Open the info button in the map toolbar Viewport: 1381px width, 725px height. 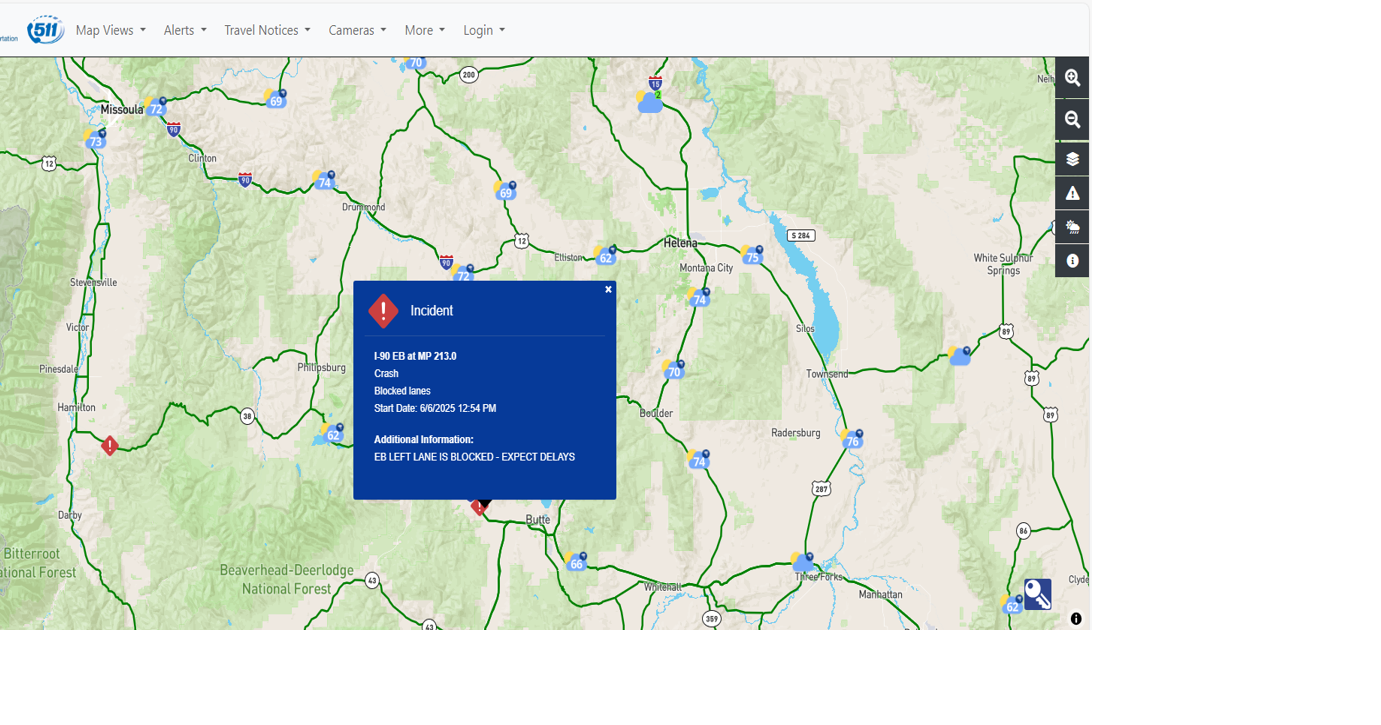1072,261
